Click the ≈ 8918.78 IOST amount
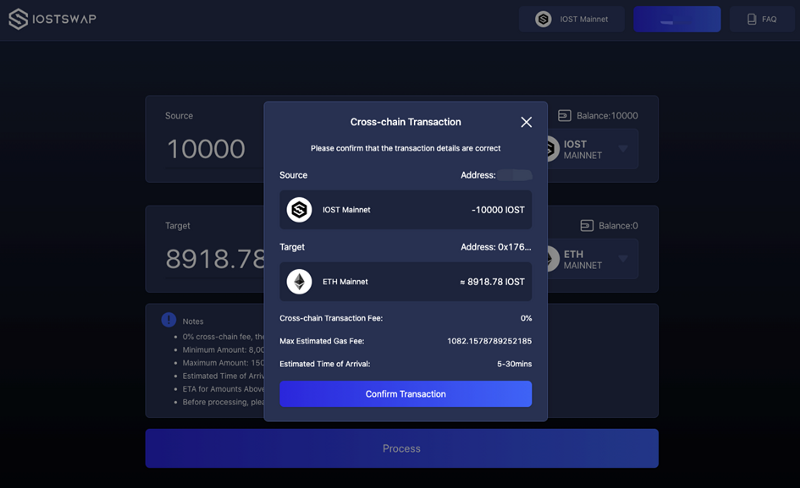 492,282
